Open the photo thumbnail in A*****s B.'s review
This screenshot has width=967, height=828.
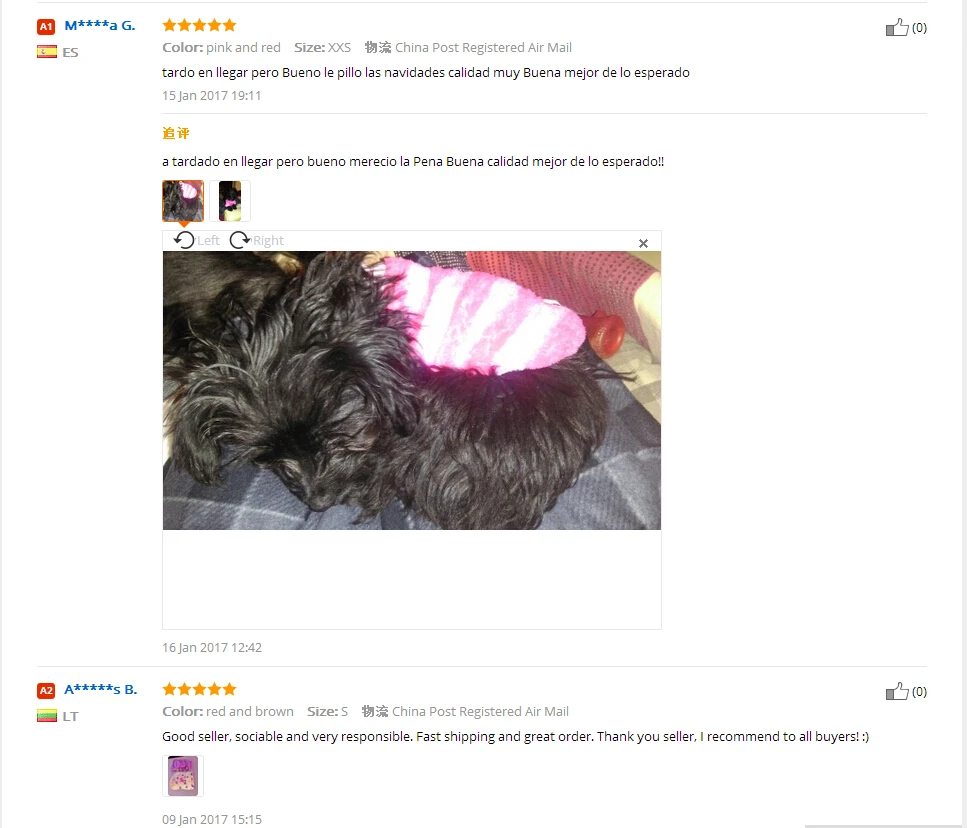[x=183, y=776]
